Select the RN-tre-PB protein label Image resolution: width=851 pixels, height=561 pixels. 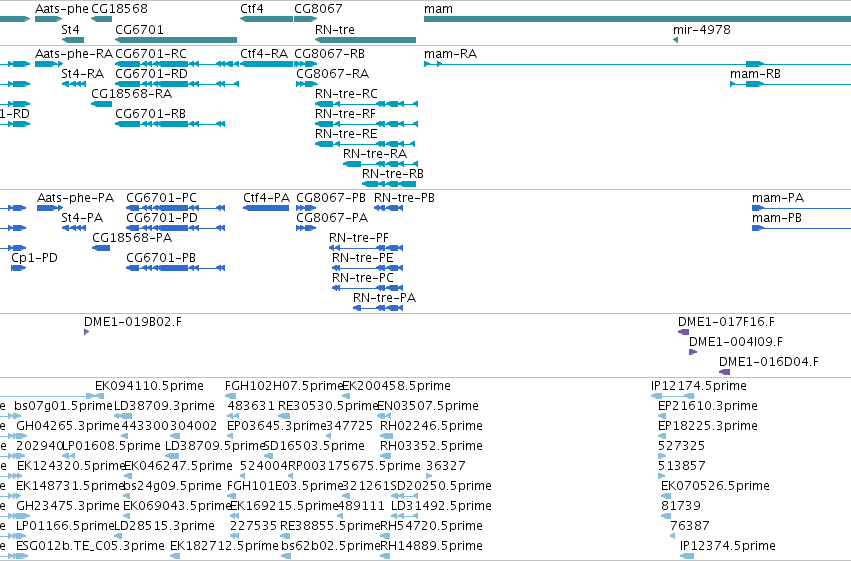404,198
